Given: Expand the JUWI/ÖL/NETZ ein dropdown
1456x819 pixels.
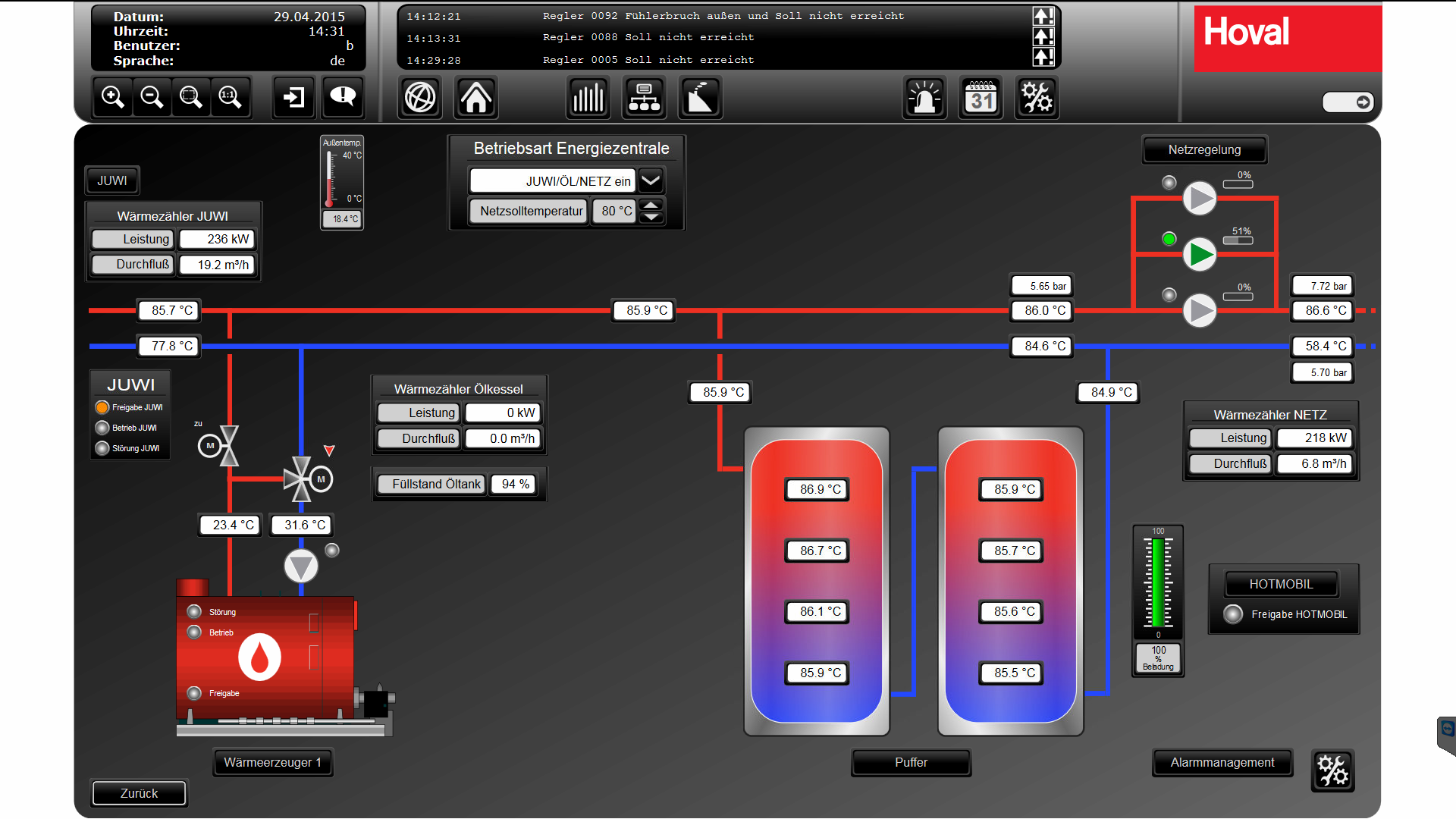Looking at the screenshot, I should click(x=651, y=181).
